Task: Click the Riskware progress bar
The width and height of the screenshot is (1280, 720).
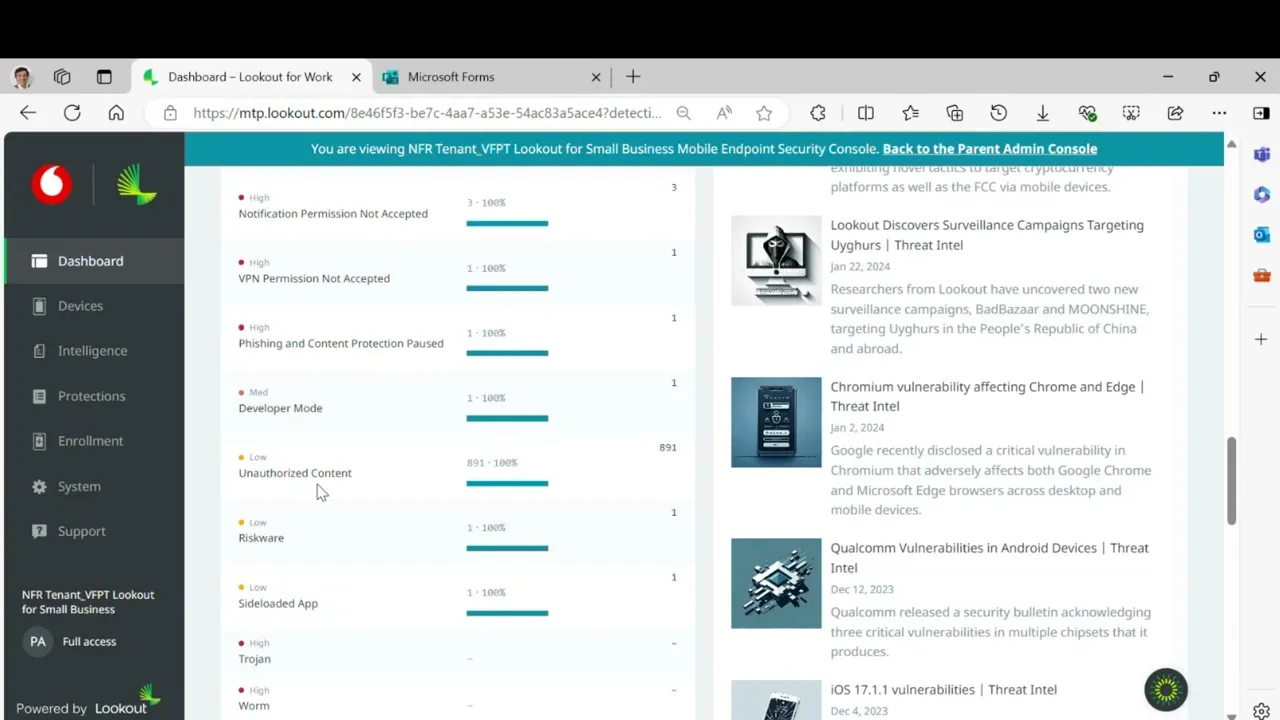Action: [507, 548]
